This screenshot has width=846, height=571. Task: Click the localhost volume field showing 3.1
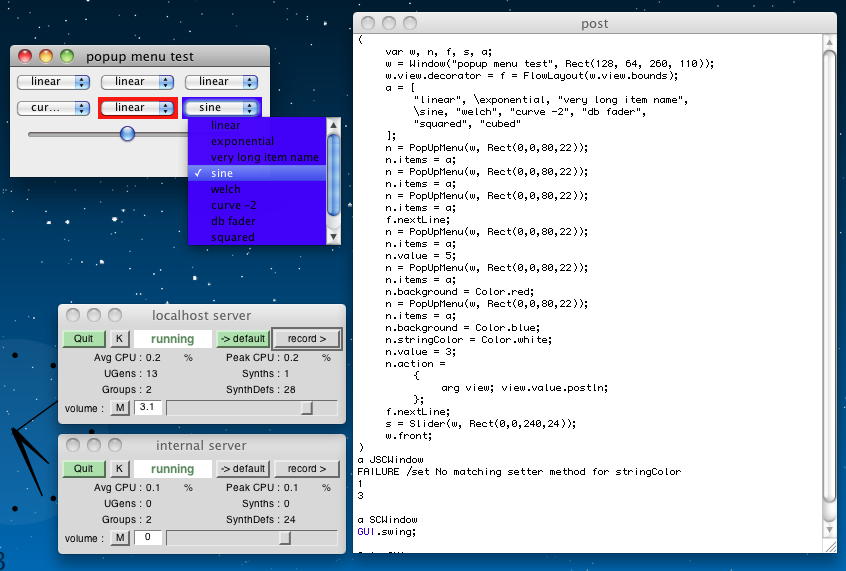tap(147, 408)
